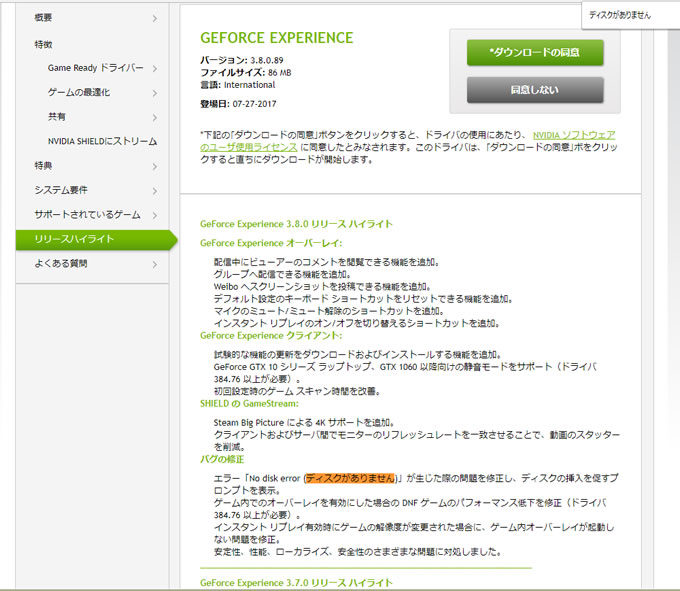Open ゲームの最適化 sidebar entry
The width and height of the screenshot is (680, 591).
pyautogui.click(x=79, y=92)
